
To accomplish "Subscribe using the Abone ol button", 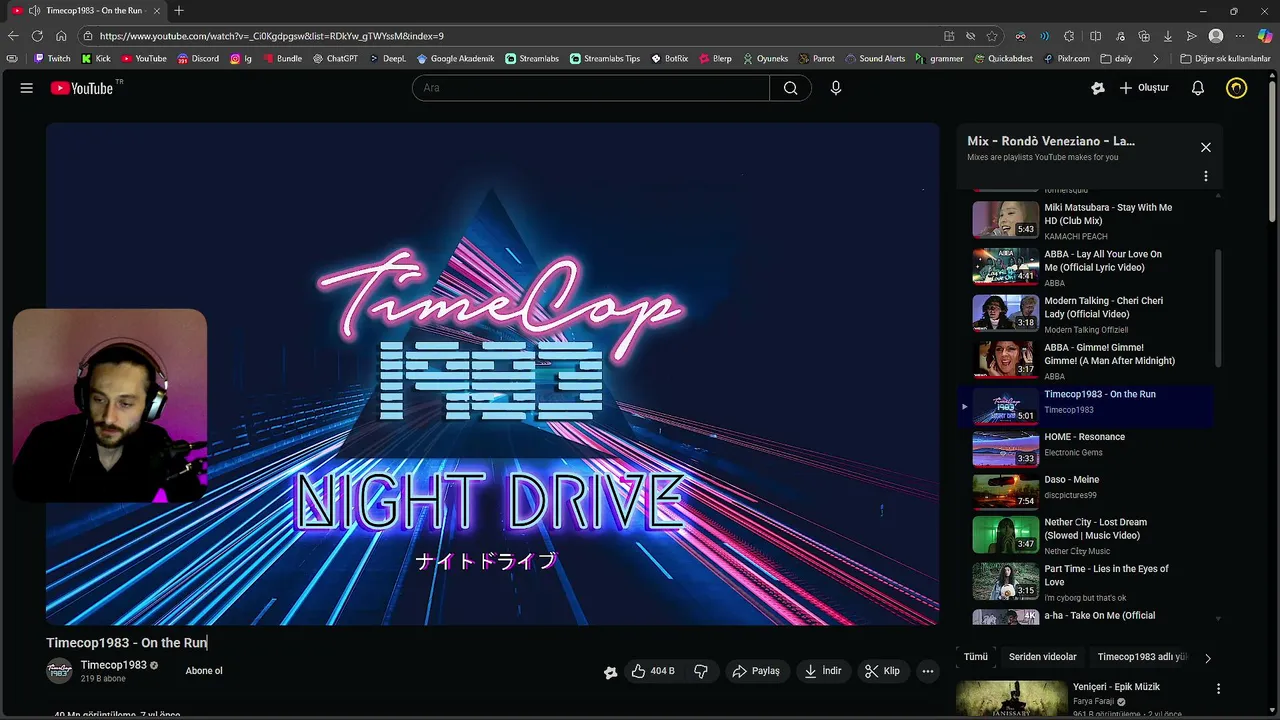I will [x=204, y=671].
